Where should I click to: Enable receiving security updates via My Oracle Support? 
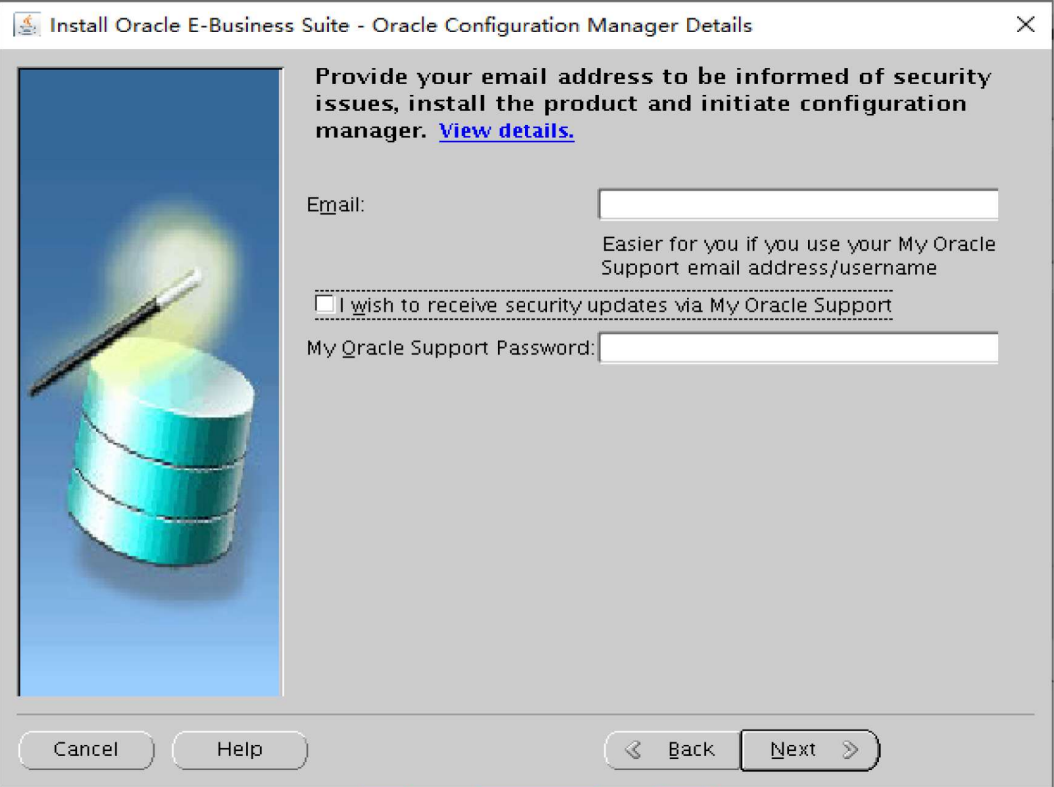(325, 304)
